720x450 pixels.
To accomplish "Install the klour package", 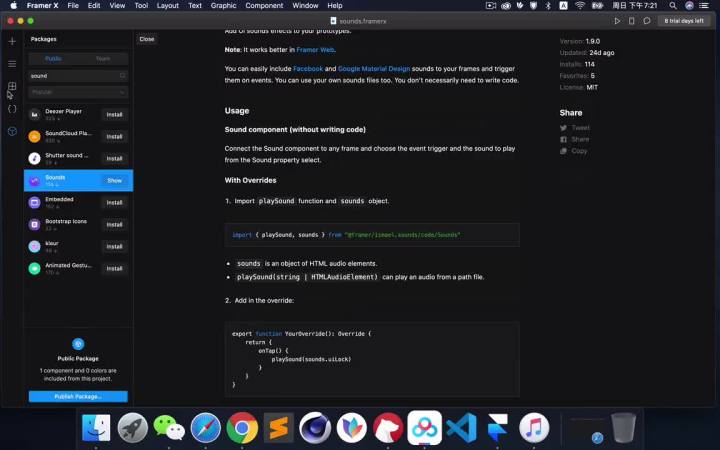I will click(x=114, y=247).
